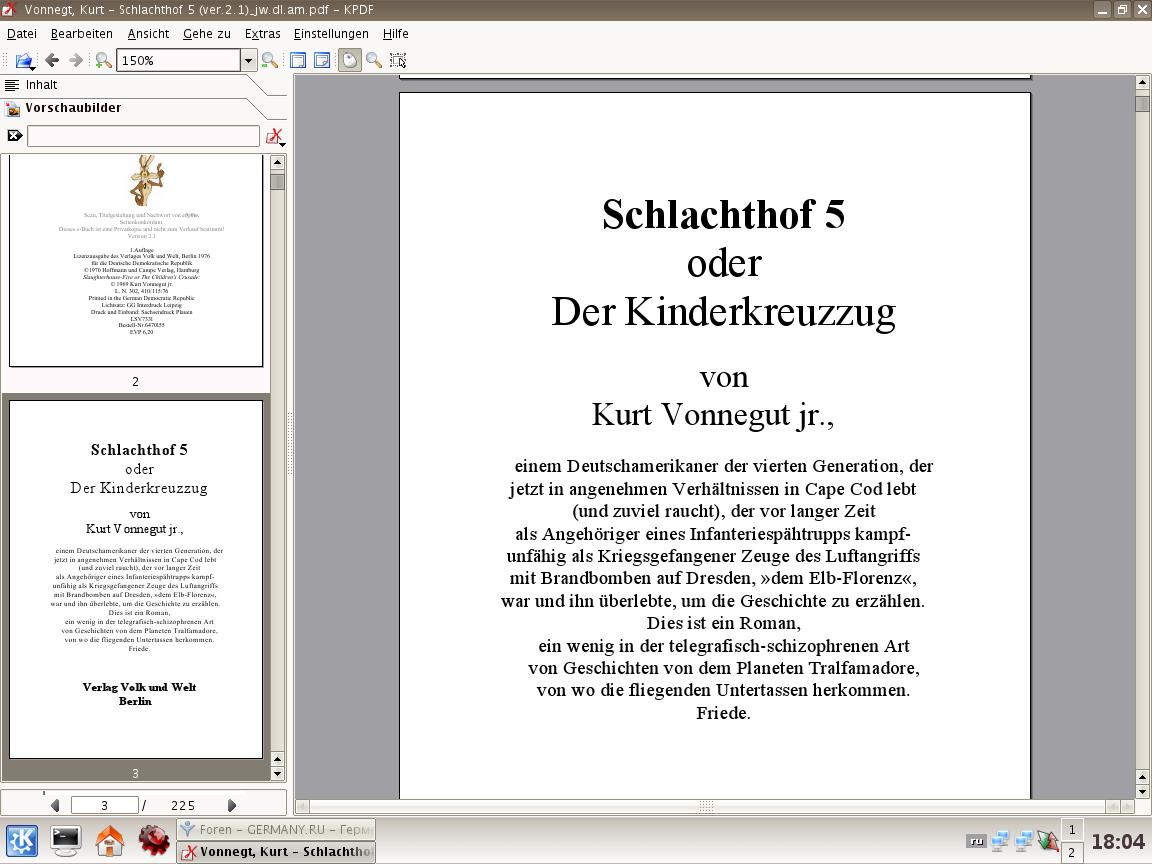Image resolution: width=1152 pixels, height=864 pixels.
Task: Open the Hilfe menu
Action: pos(395,34)
